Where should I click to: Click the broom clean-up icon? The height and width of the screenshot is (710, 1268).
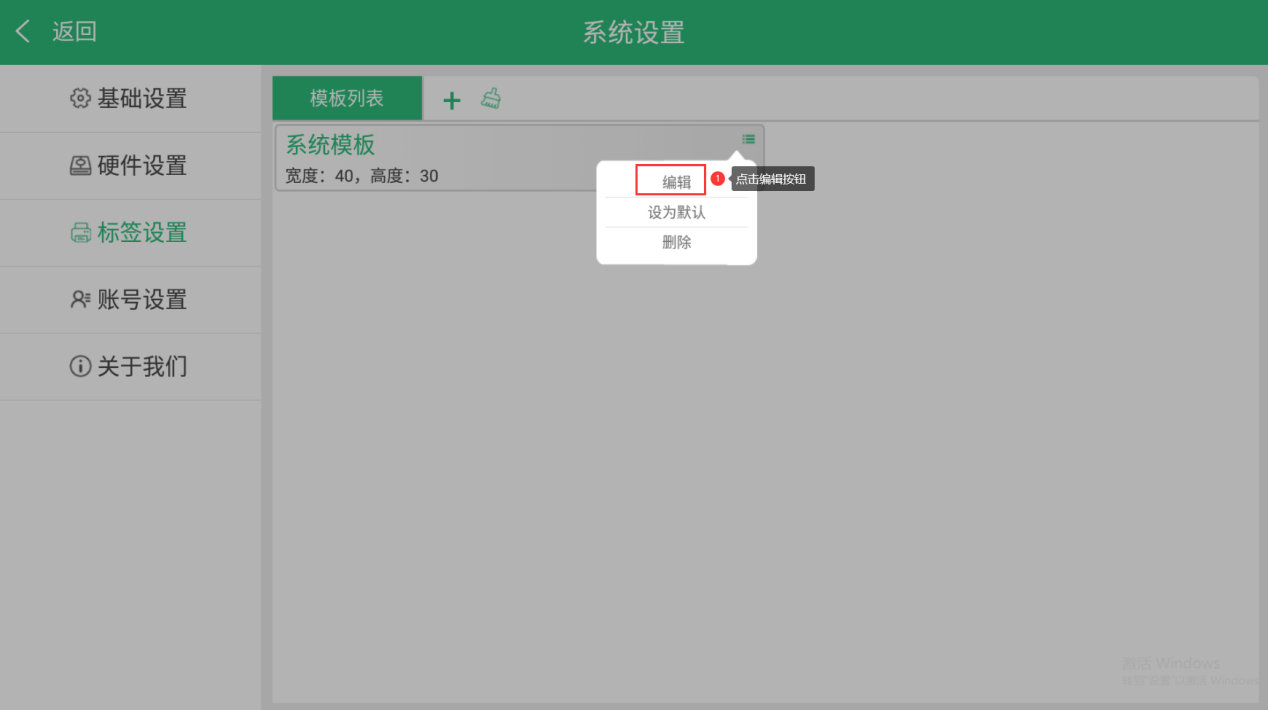point(491,98)
